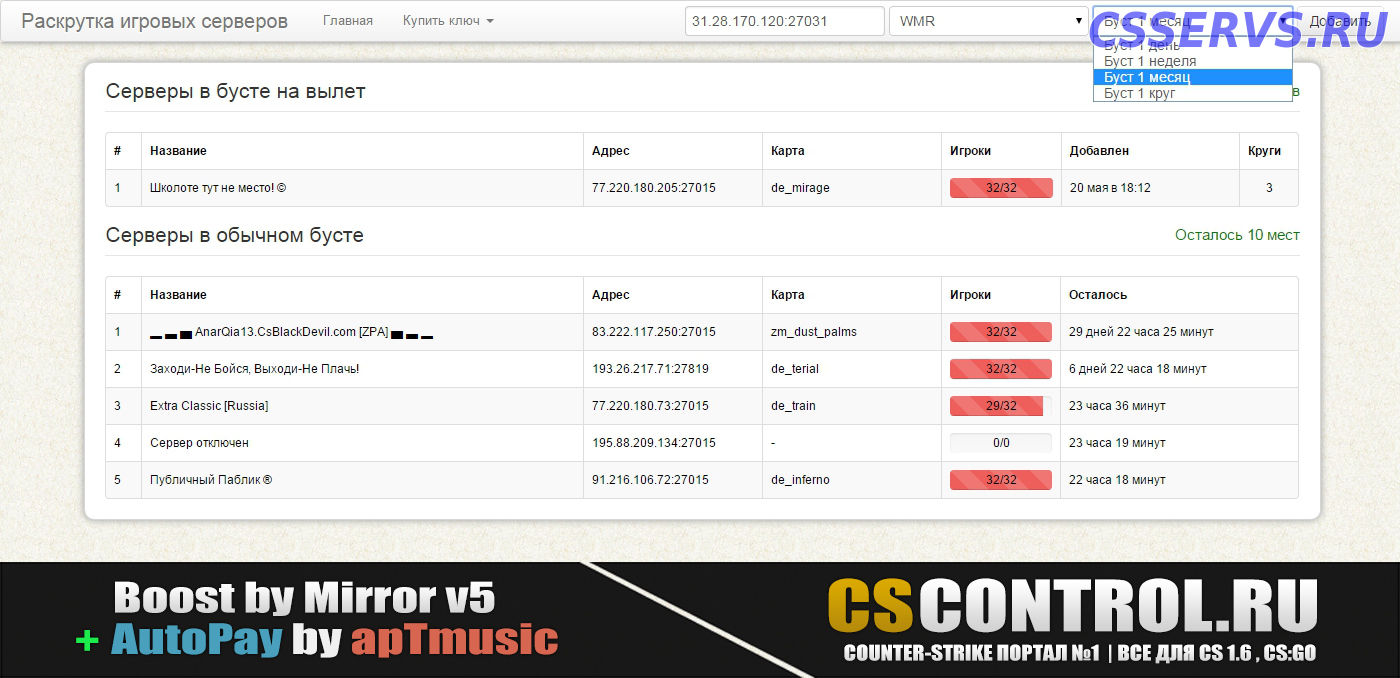
Task: Select 22 часа 18 минут remaining
Action: click(x=1117, y=480)
